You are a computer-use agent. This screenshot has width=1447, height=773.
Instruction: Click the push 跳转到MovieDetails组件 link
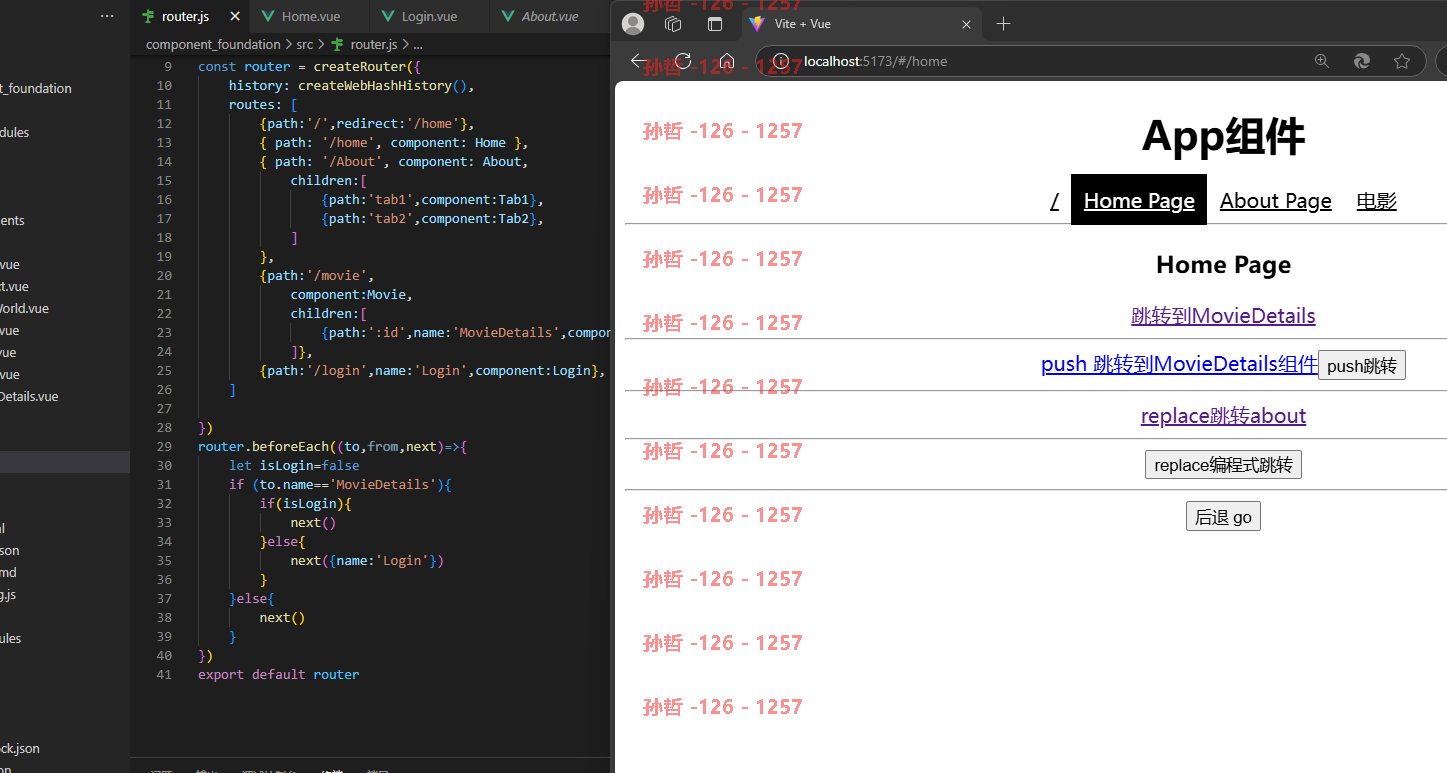[x=1179, y=365]
